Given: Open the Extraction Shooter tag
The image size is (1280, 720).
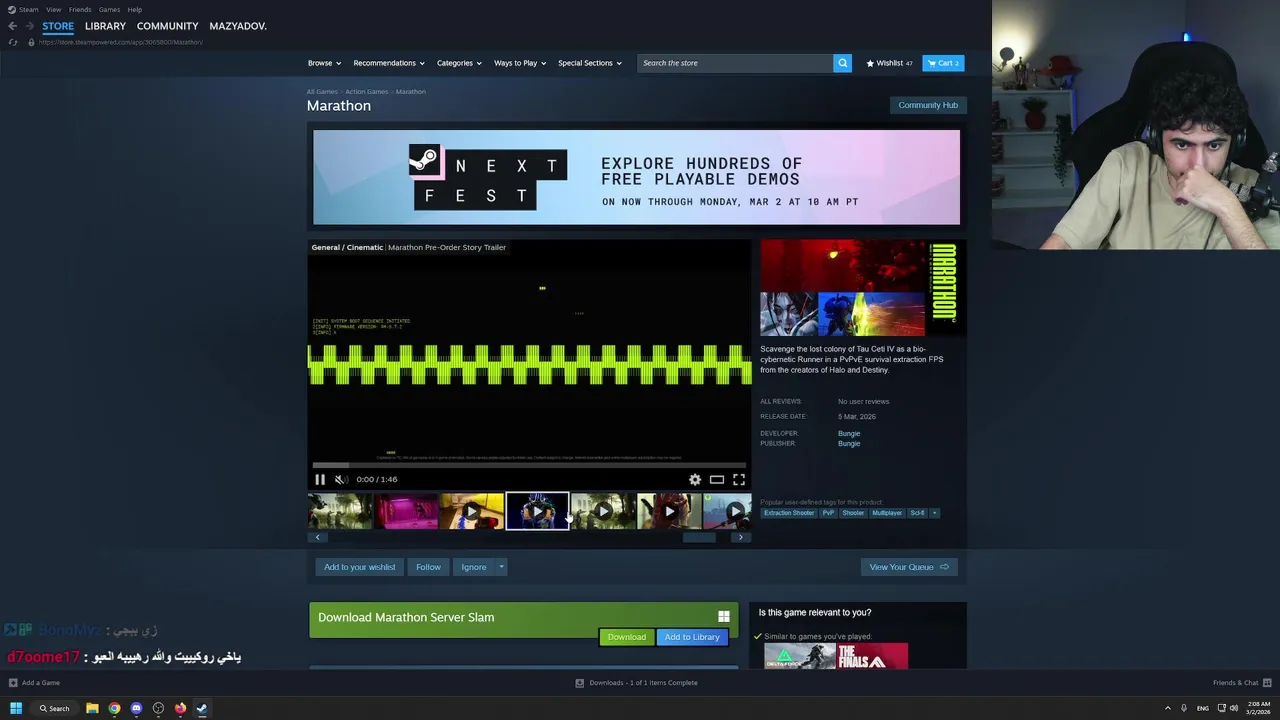Looking at the screenshot, I should [789, 513].
